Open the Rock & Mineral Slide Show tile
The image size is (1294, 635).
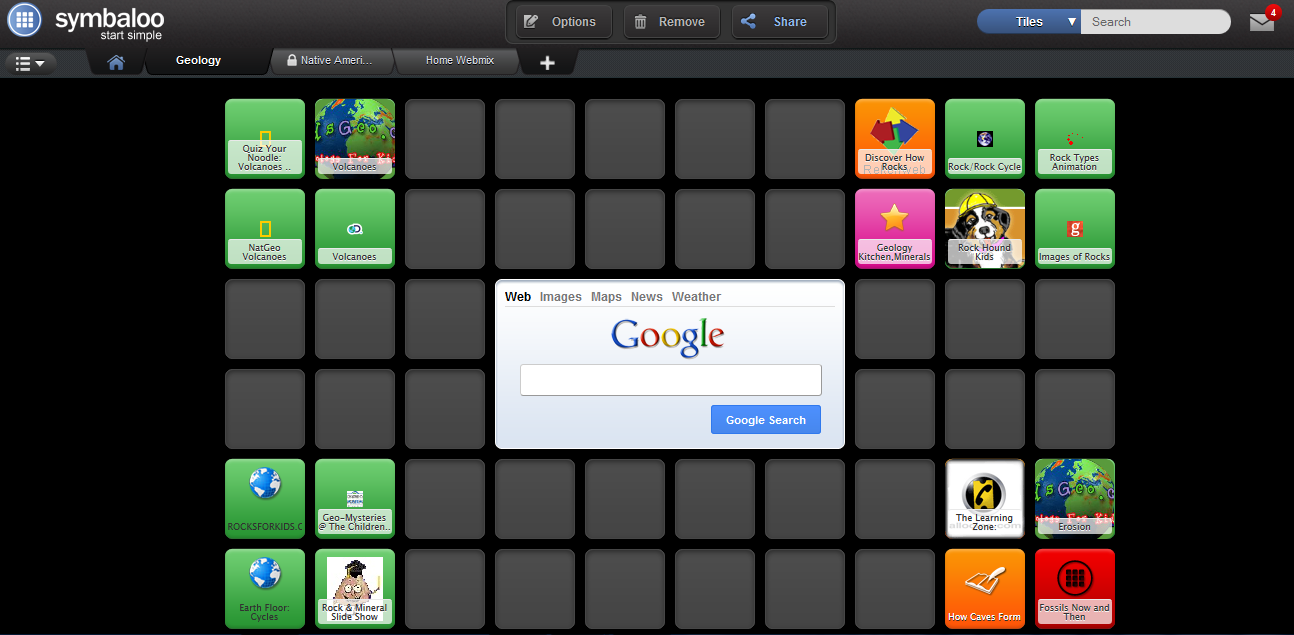[x=355, y=589]
